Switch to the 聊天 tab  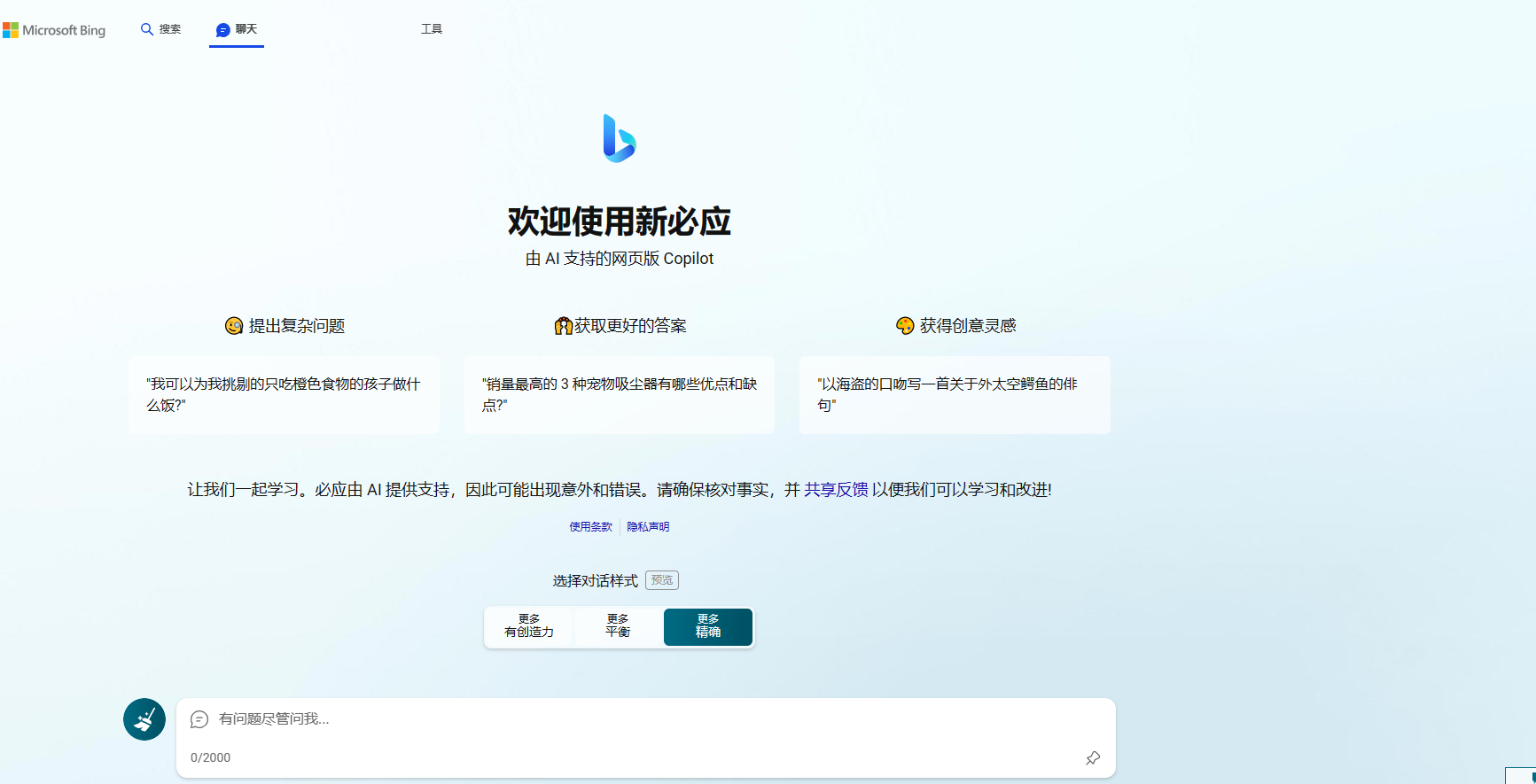click(x=237, y=30)
